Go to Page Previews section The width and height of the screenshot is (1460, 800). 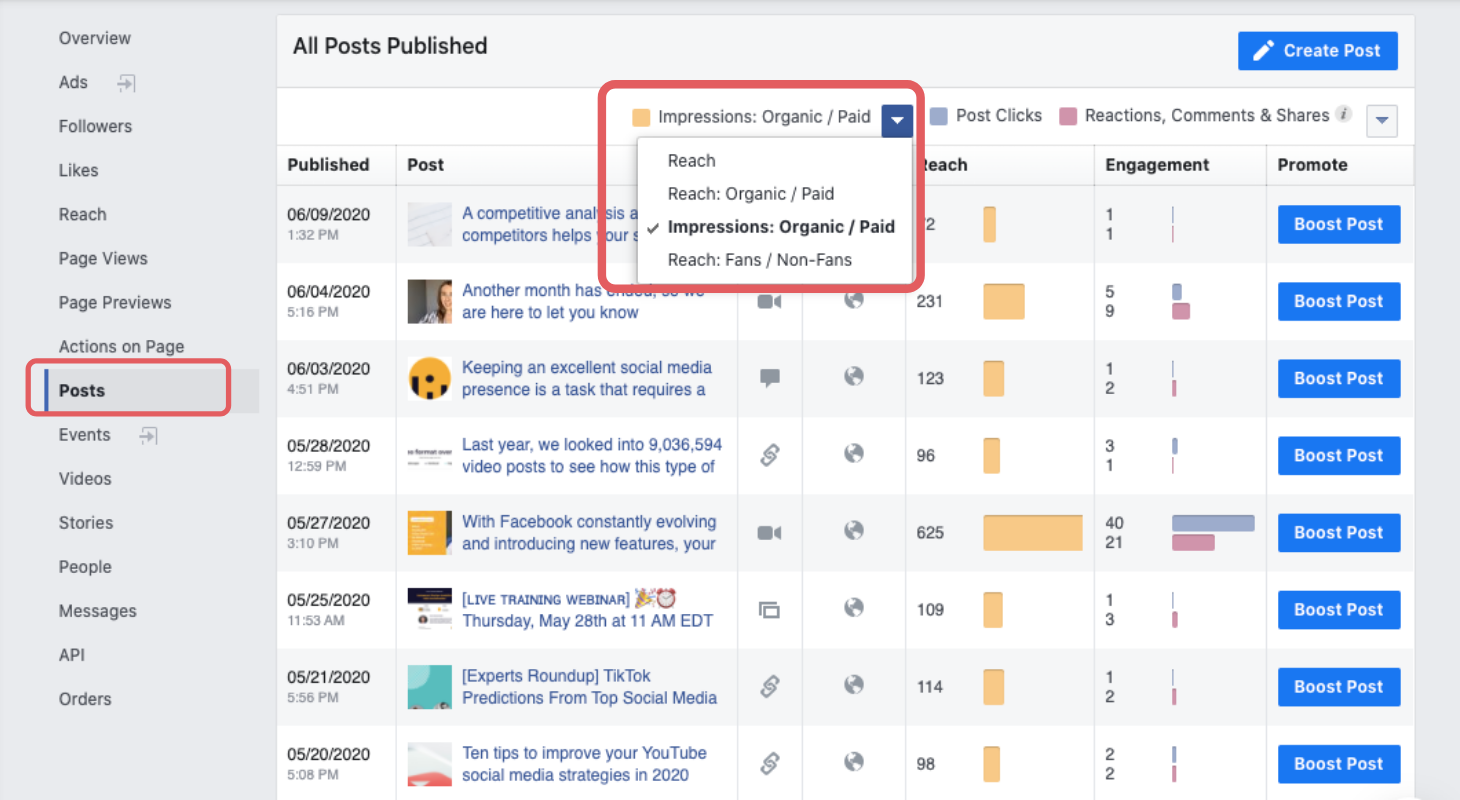point(115,302)
